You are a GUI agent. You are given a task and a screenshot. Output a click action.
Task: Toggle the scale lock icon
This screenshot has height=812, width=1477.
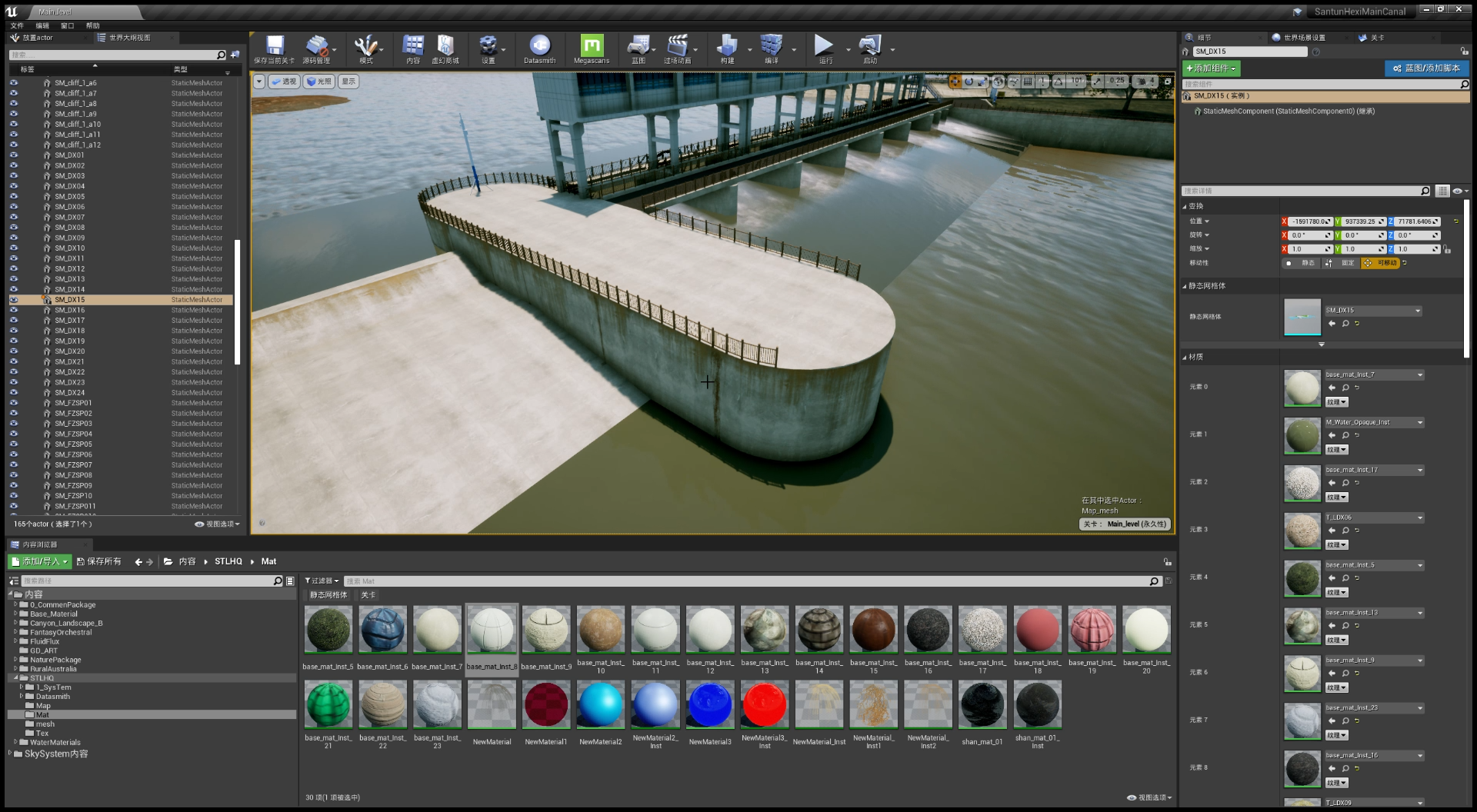click(1447, 249)
